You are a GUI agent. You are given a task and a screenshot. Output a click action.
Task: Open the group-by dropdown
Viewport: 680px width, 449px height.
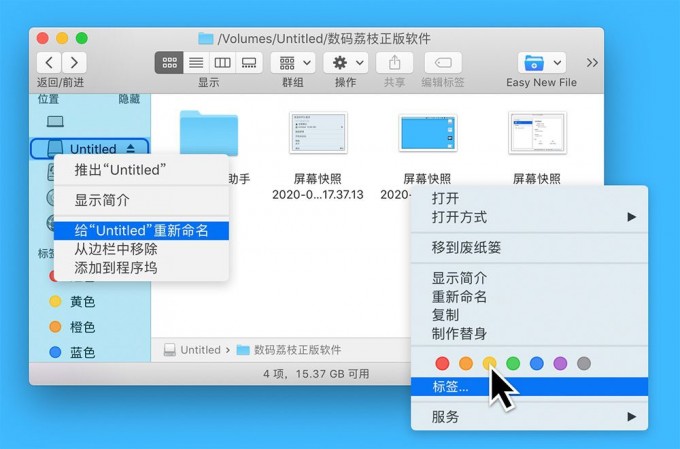tap(293, 63)
